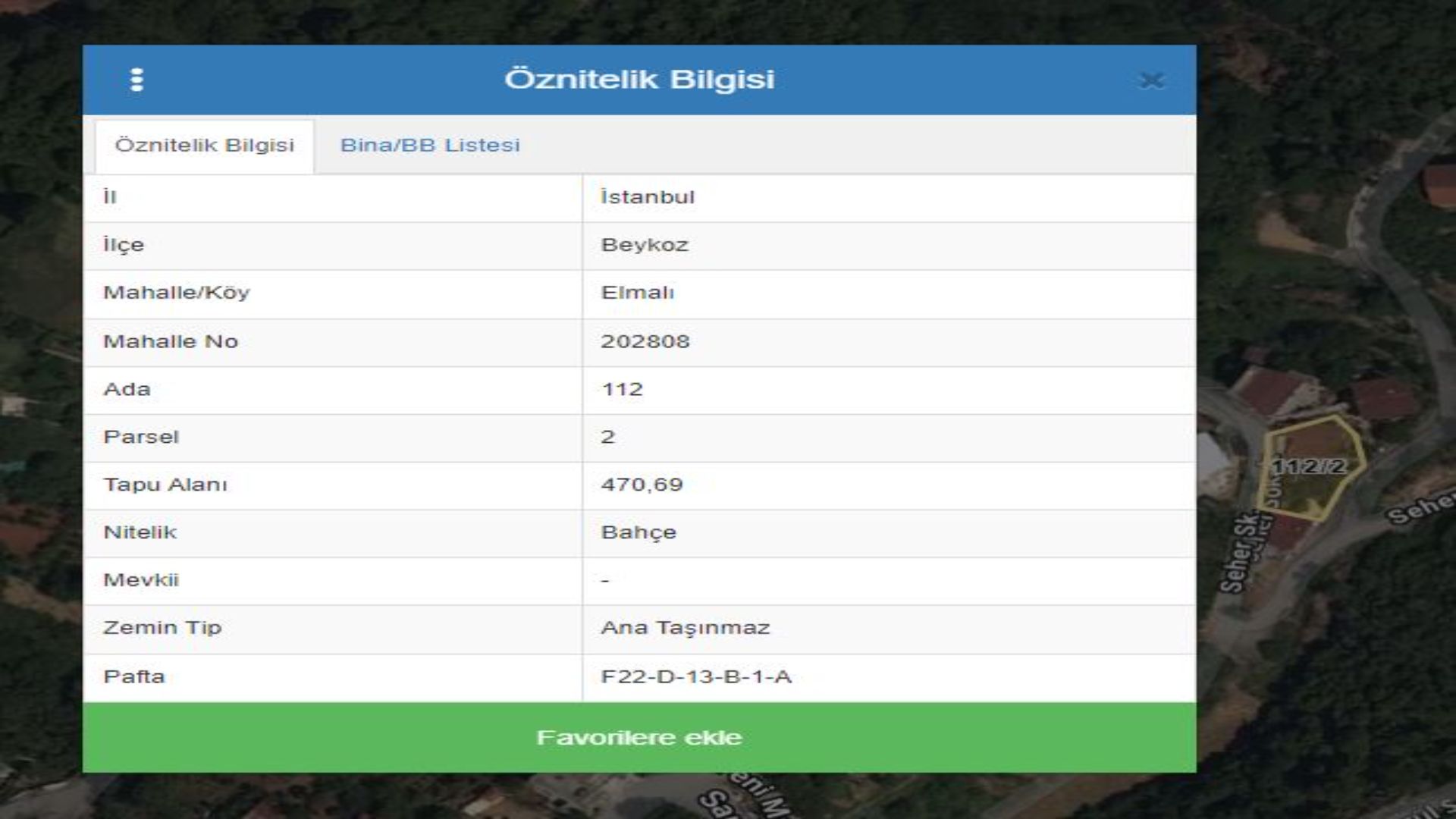
Task: Click the Mevkii label
Action: coord(141,580)
